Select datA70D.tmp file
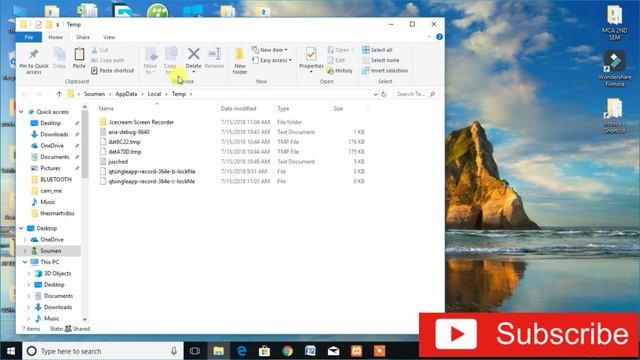The height and width of the screenshot is (360, 640). pos(125,151)
